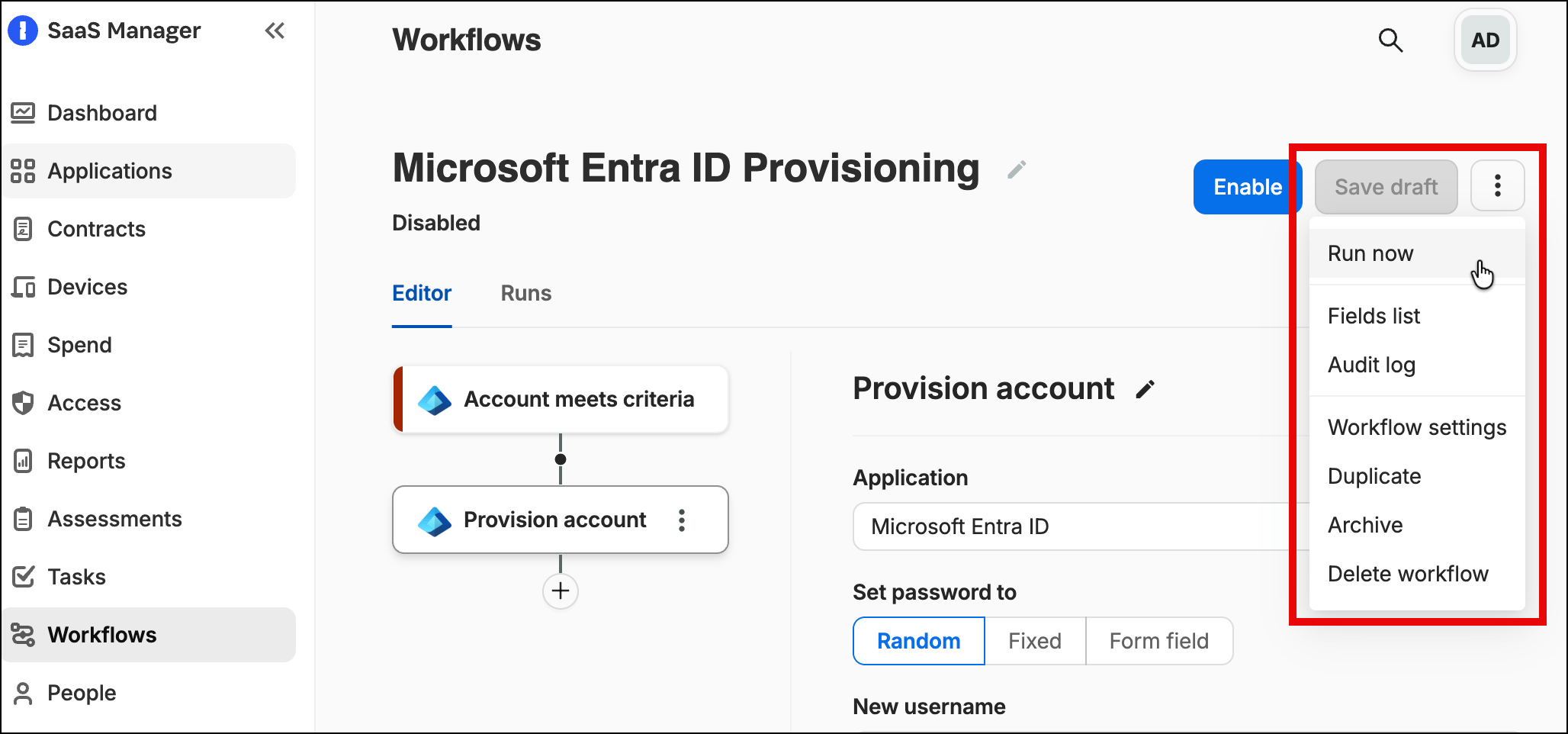
Task: Go to Dashboard in sidebar
Action: click(149, 113)
